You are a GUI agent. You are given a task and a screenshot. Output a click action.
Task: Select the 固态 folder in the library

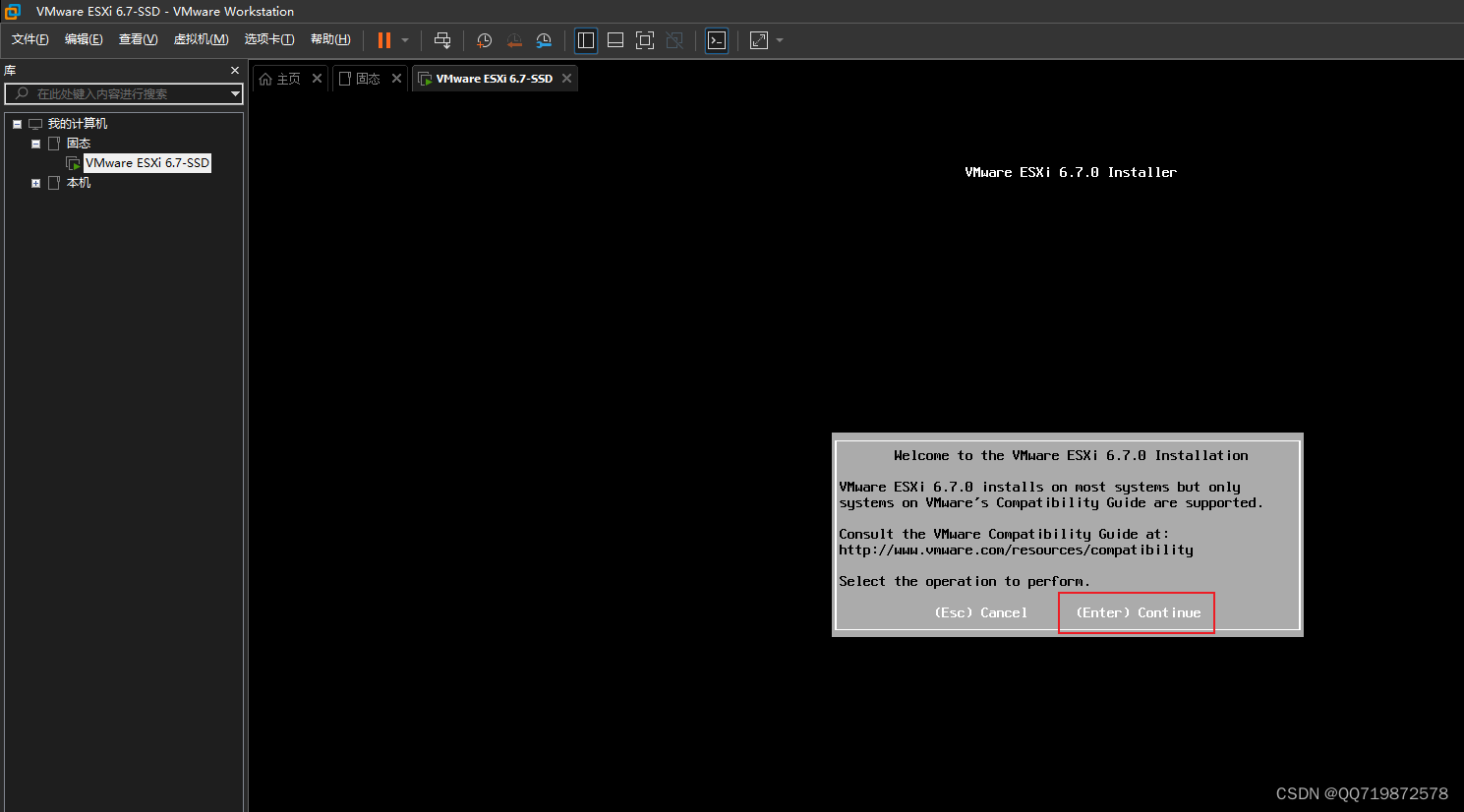pos(79,144)
